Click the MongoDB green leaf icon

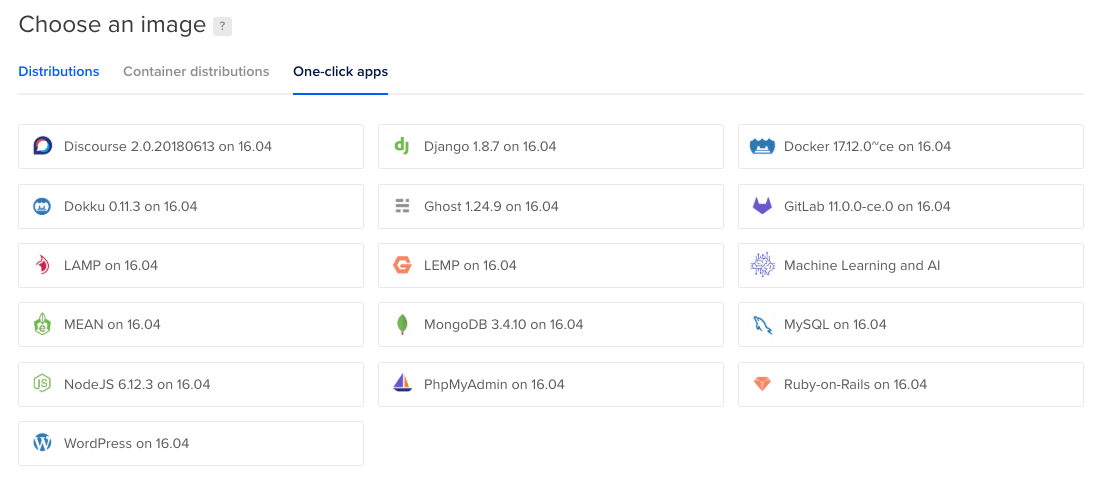402,325
